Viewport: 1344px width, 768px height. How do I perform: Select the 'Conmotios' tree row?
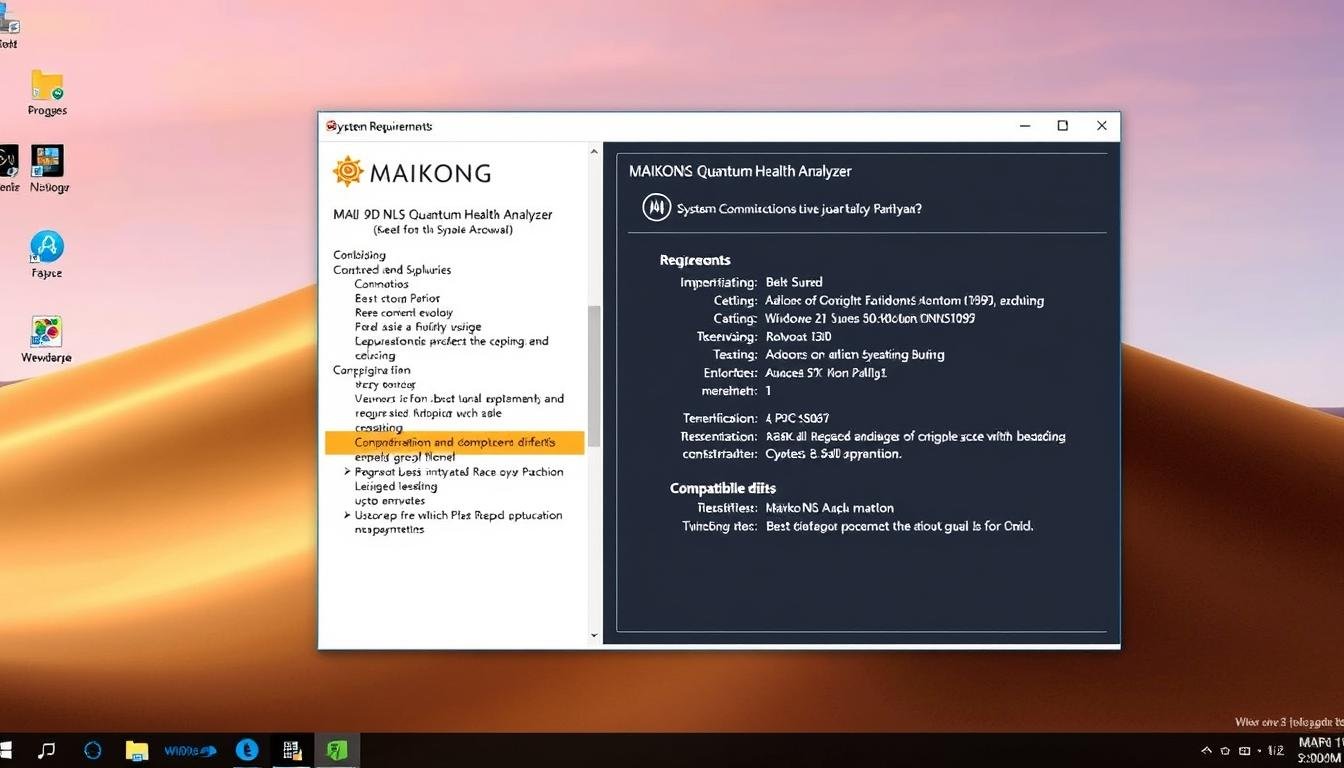click(x=381, y=284)
